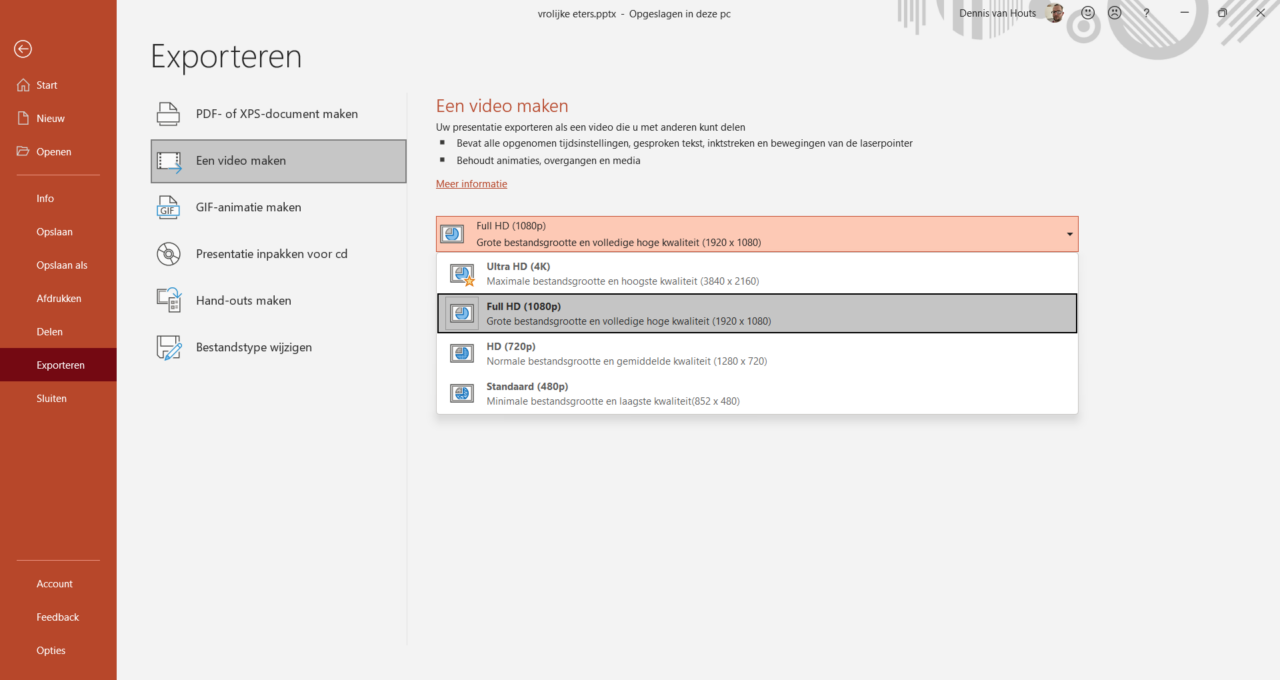
Task: Choose the HD (720p) quality option
Action: tap(700, 353)
